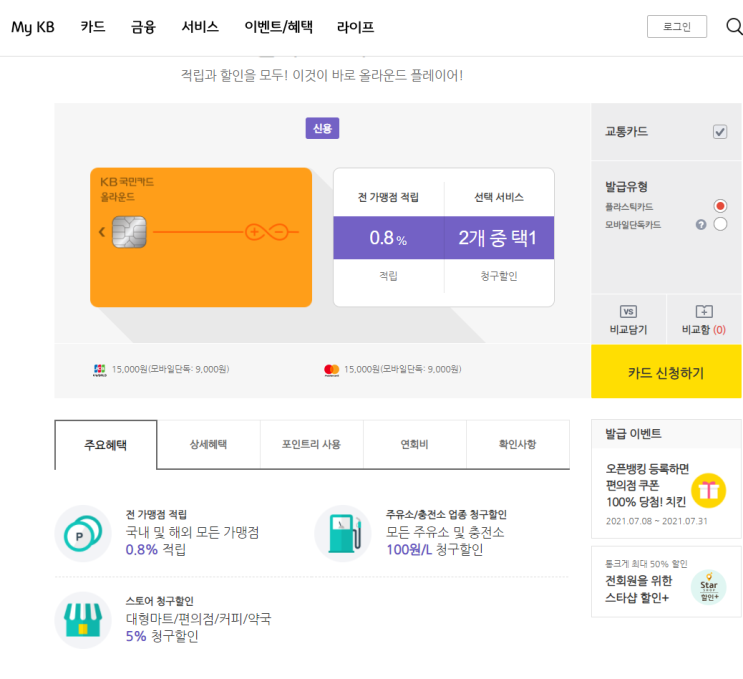Click the Star 할인+ icon
Viewport: 743px width, 679px height.
coord(708,588)
